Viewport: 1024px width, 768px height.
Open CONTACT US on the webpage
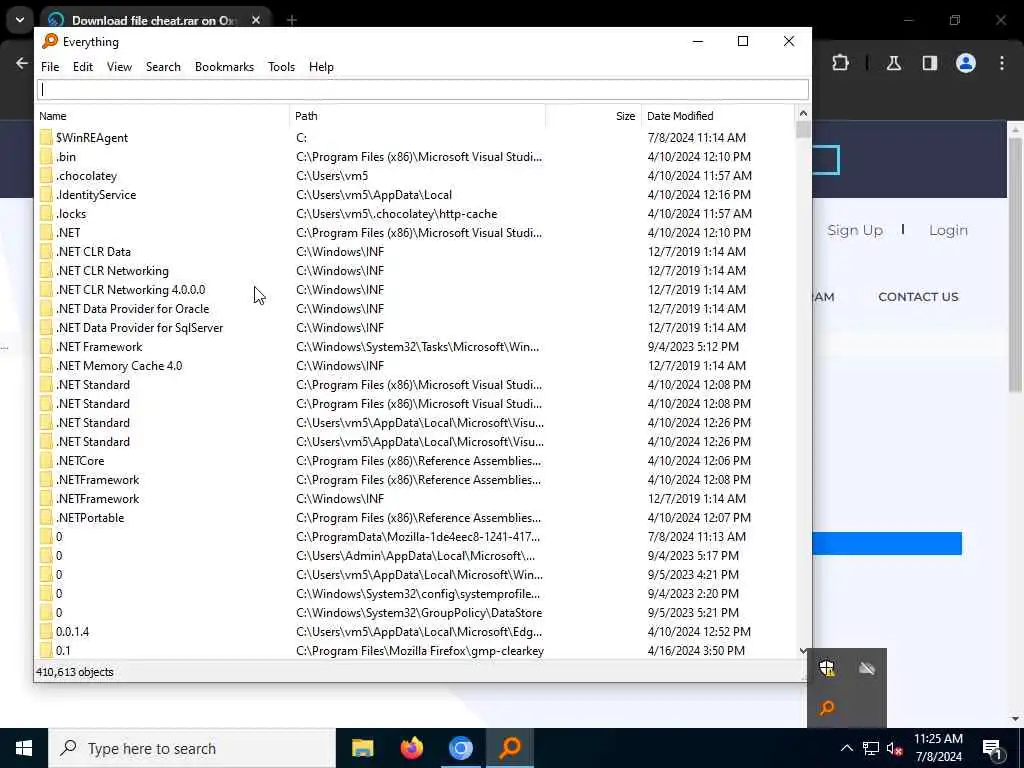coord(918,296)
